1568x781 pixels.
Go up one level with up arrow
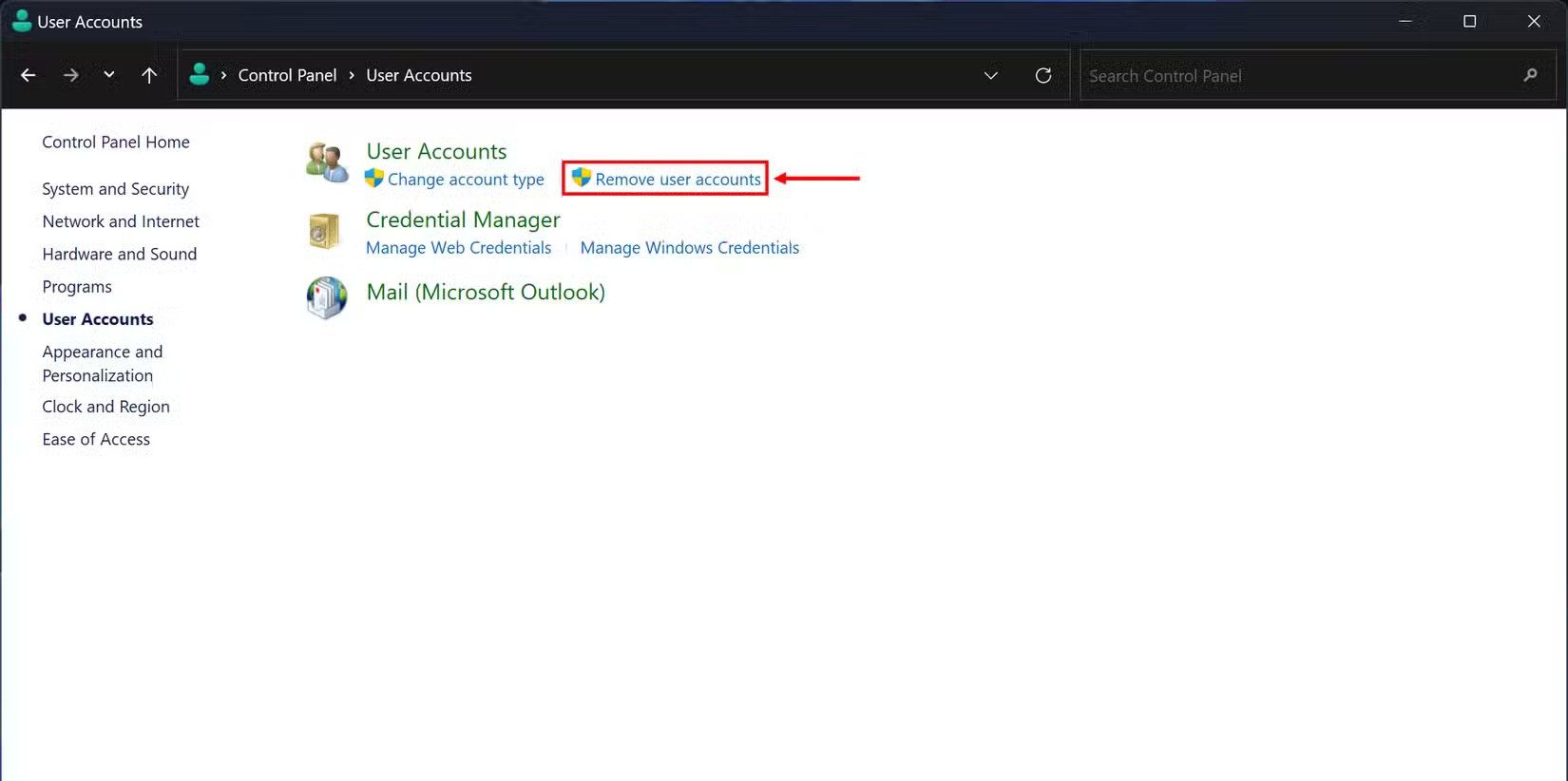(149, 75)
